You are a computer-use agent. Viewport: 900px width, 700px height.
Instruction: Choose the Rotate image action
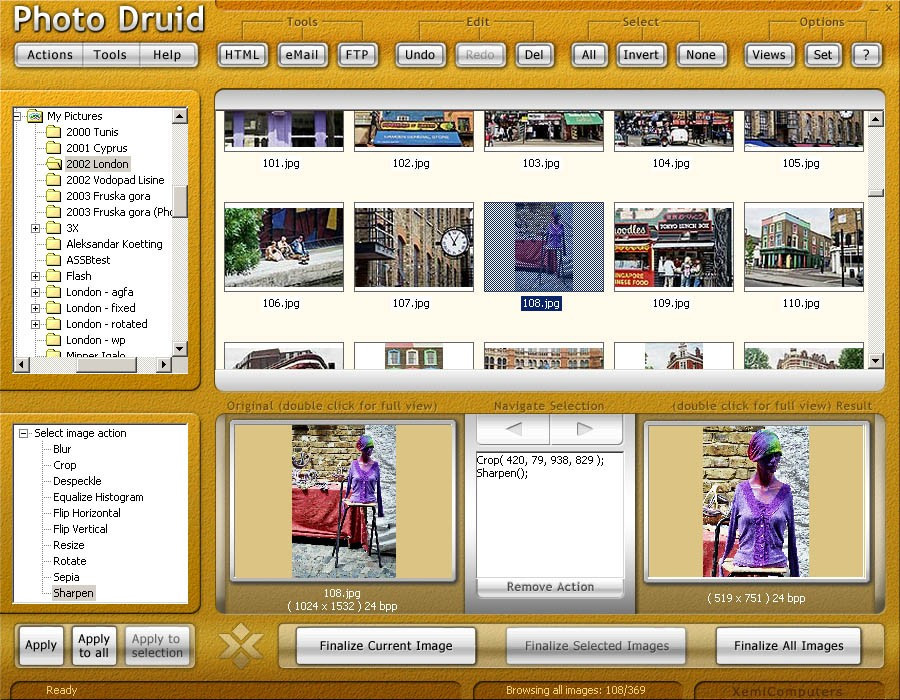69,562
